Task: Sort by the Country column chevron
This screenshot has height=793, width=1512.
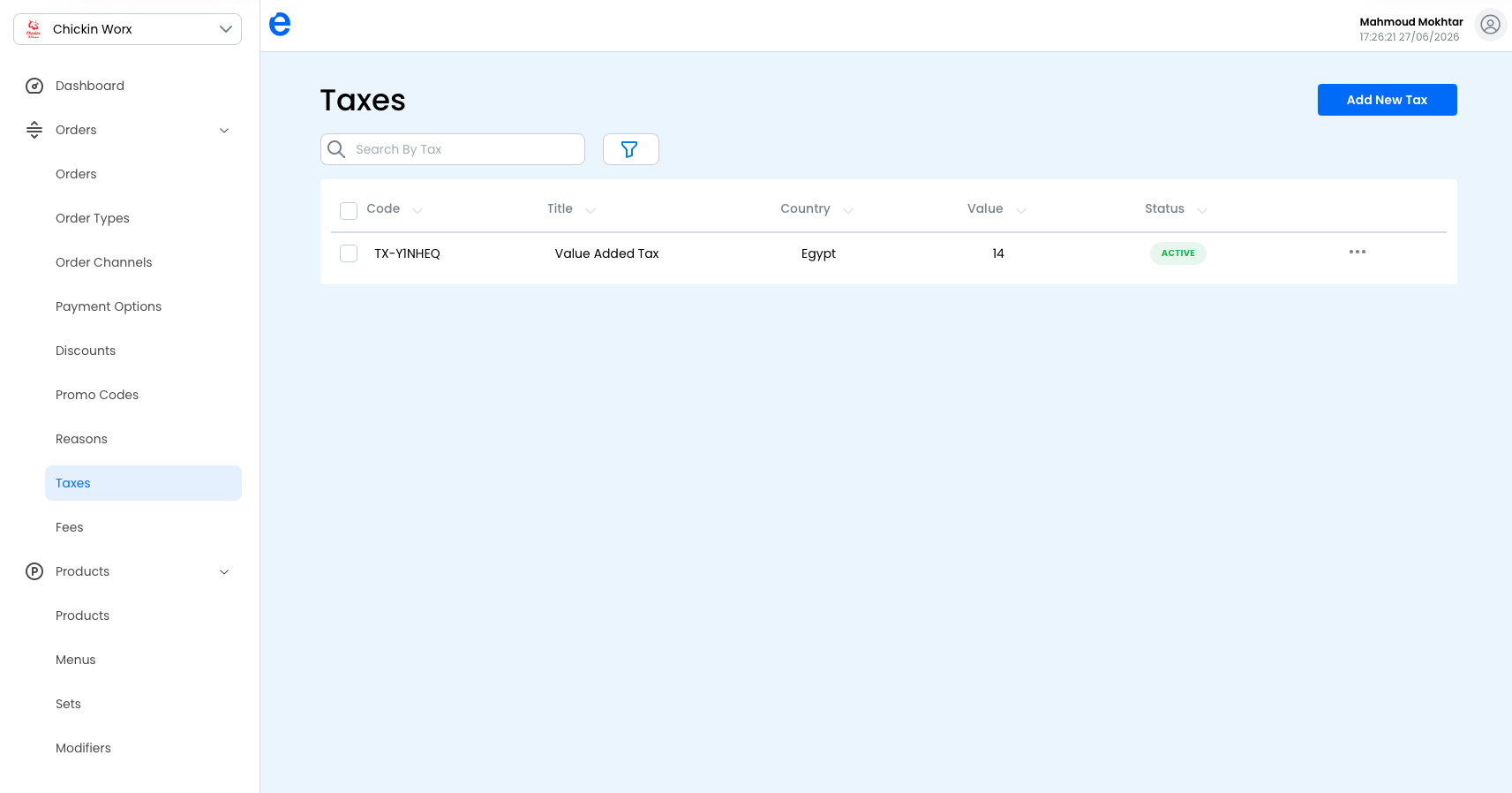Action: click(x=848, y=210)
